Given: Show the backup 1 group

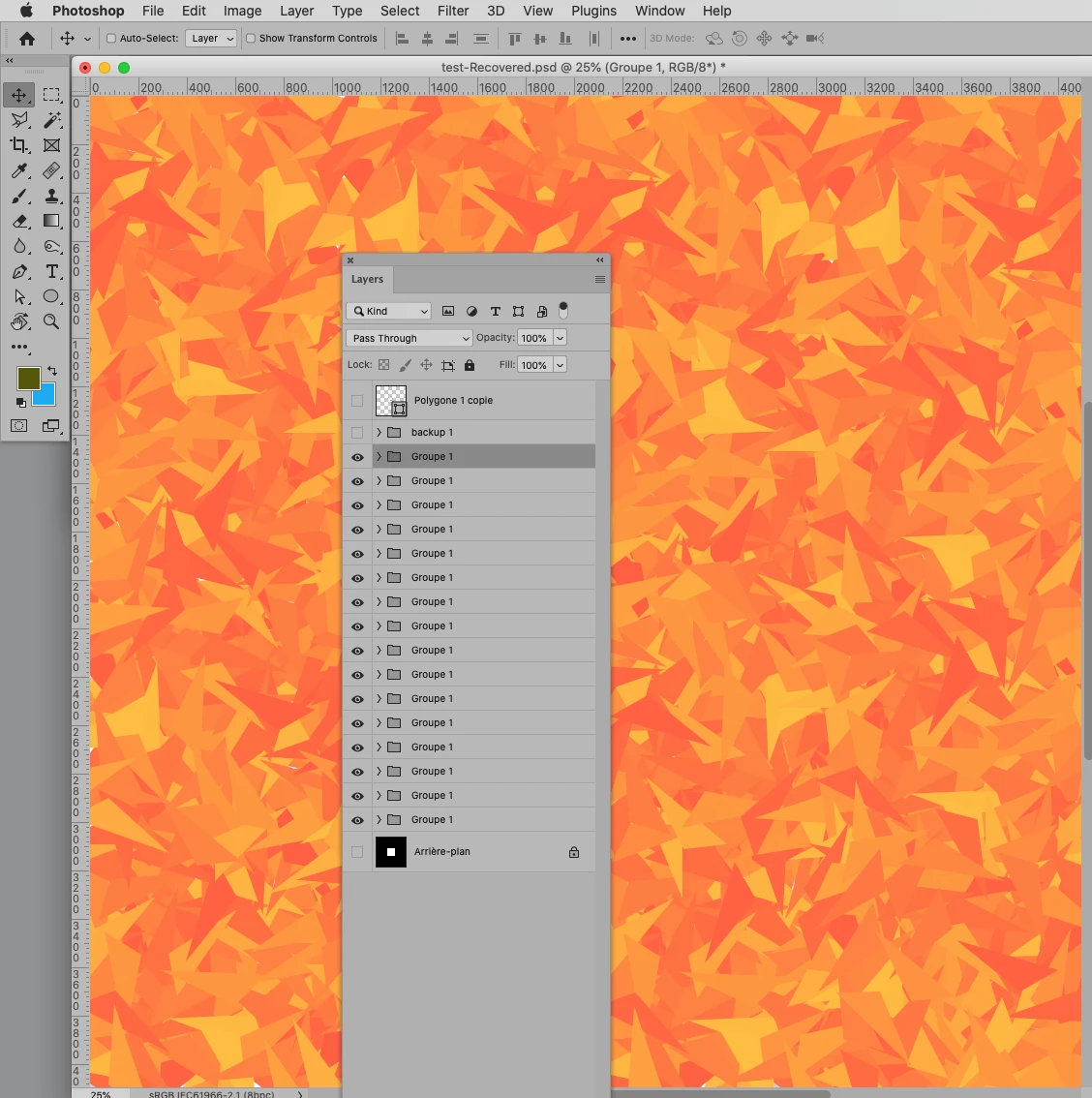Looking at the screenshot, I should click(357, 433).
